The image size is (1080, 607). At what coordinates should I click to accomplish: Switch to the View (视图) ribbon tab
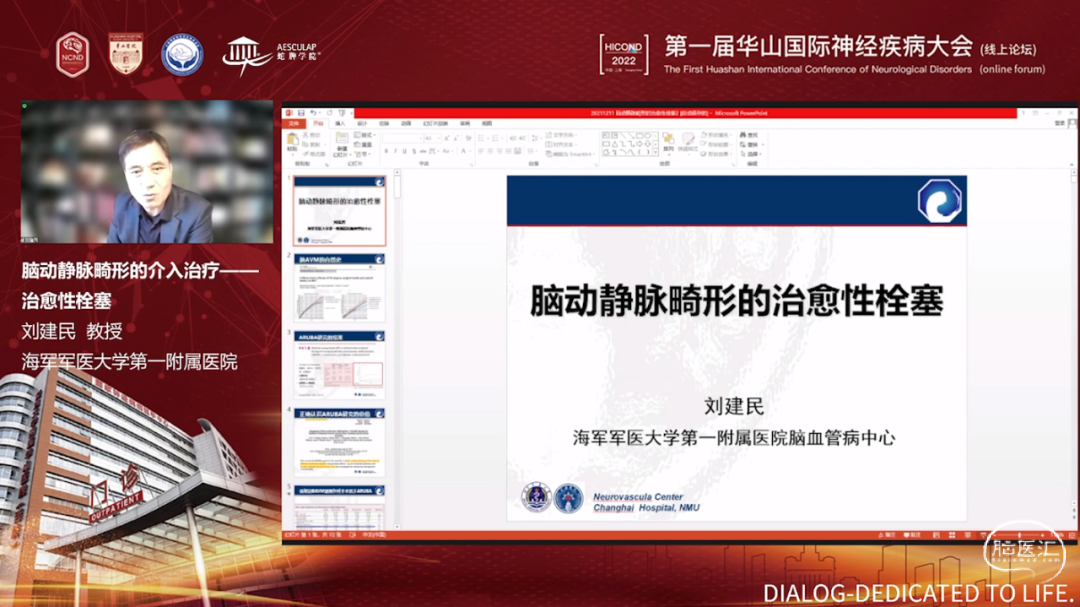pos(487,123)
